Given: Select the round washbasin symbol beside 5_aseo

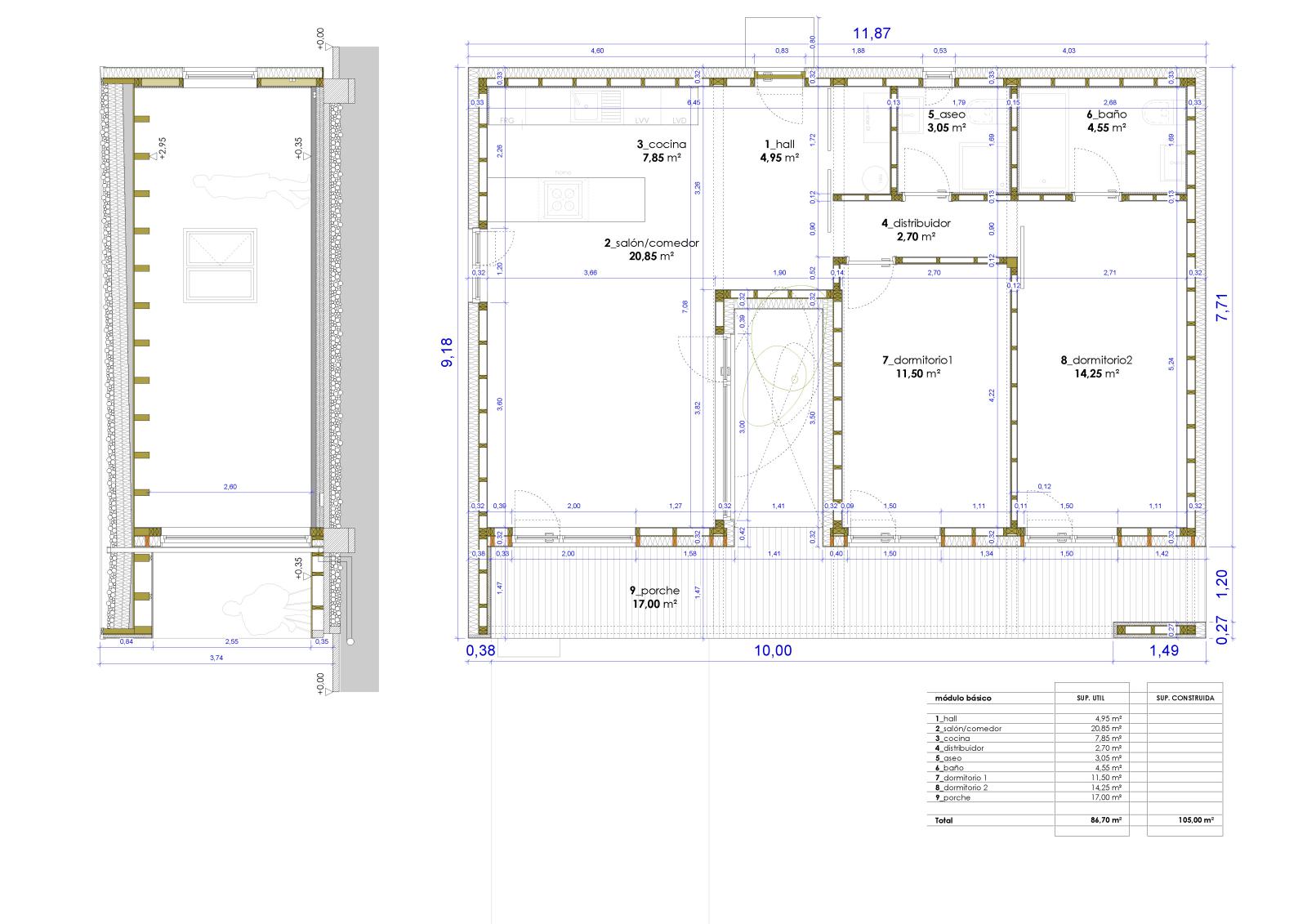Looking at the screenshot, I should [x=873, y=177].
